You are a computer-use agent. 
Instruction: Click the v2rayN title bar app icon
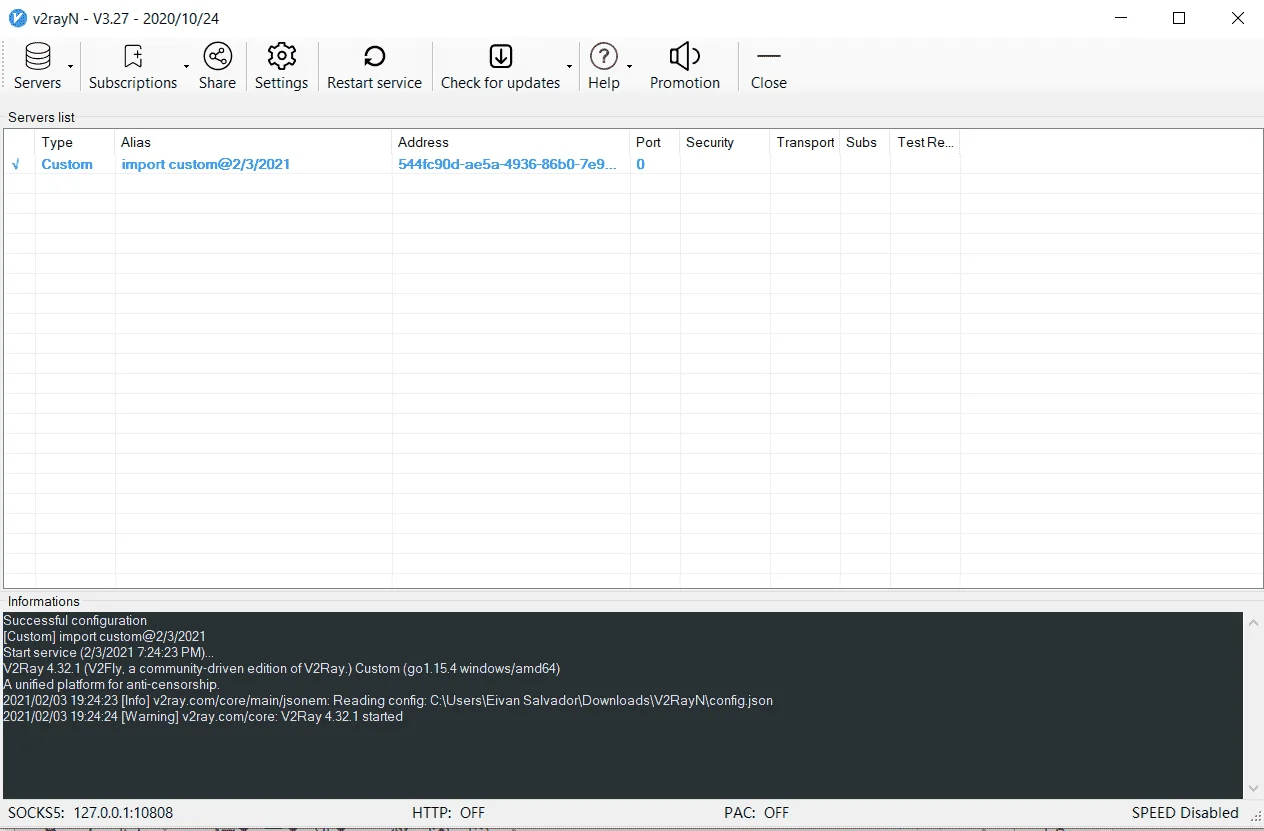[x=17, y=18]
